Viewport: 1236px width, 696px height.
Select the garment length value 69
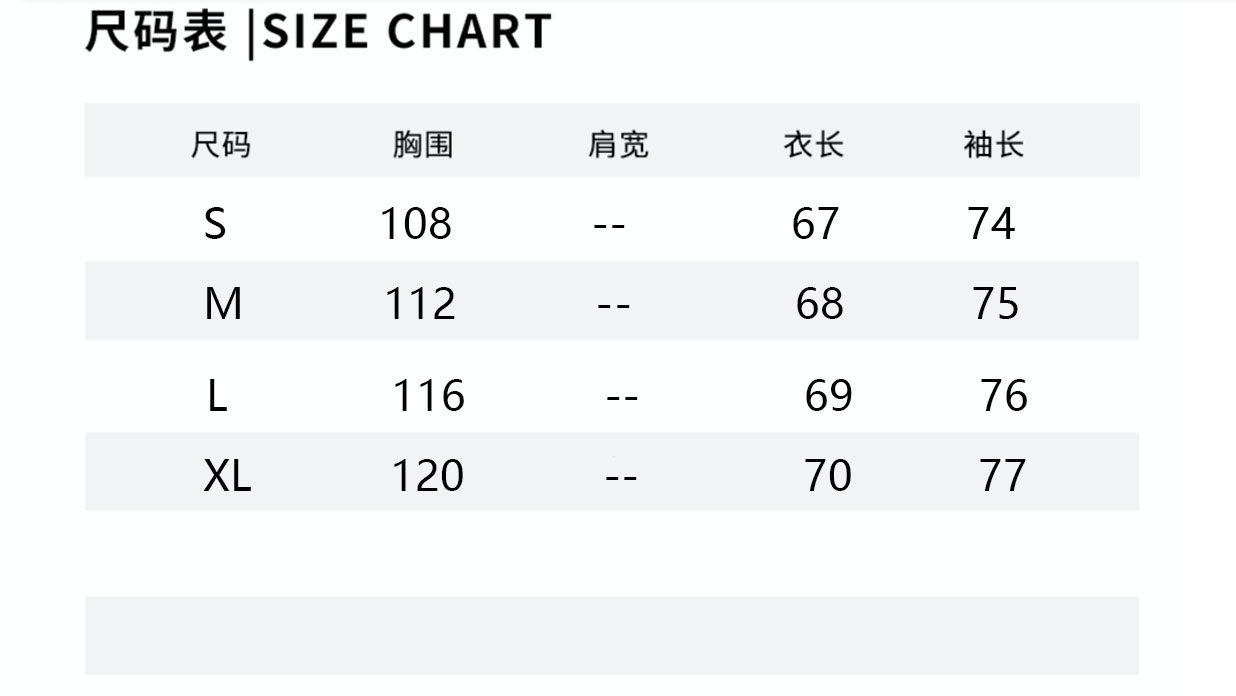(828, 397)
